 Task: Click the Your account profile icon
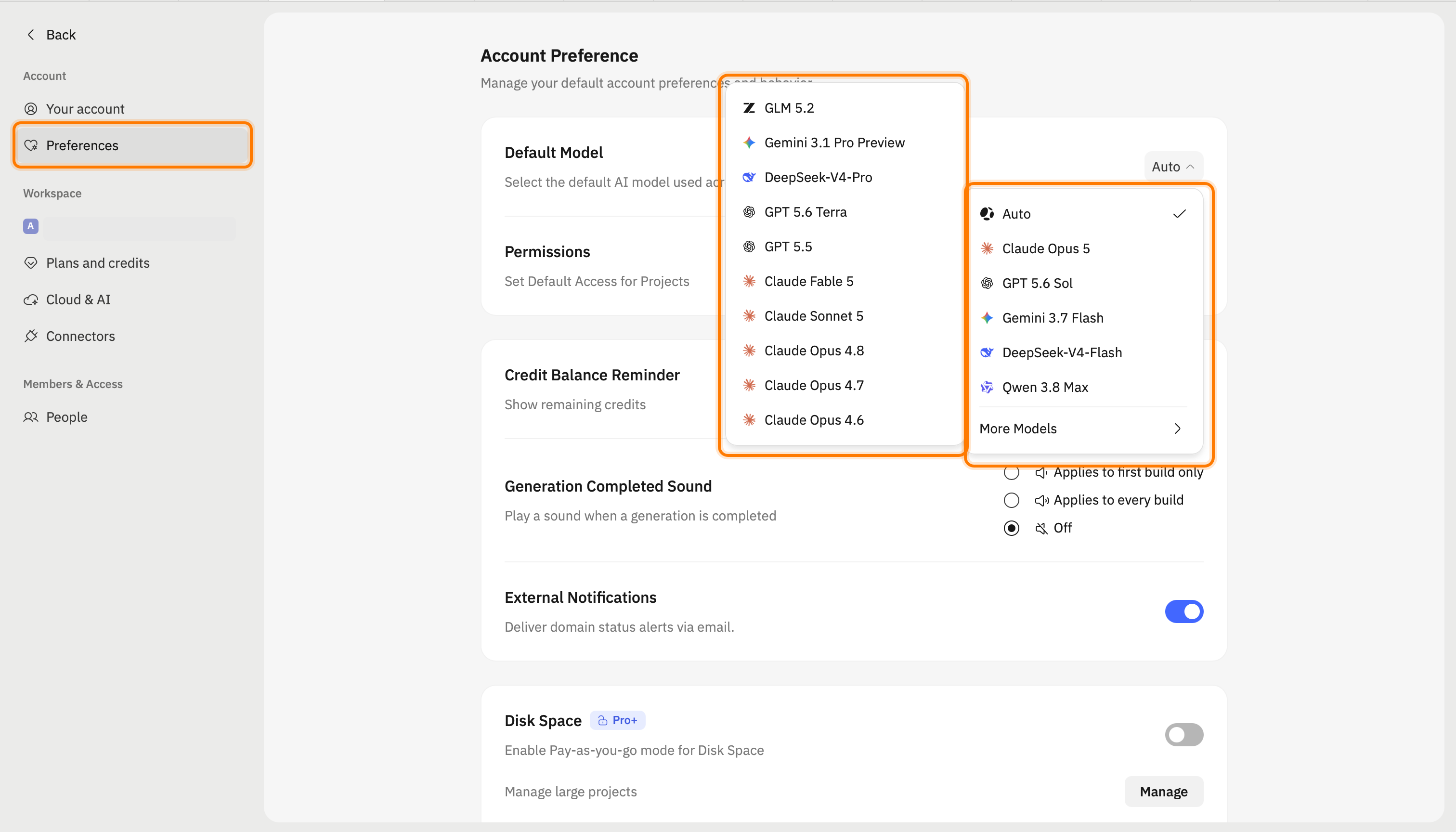pos(31,108)
